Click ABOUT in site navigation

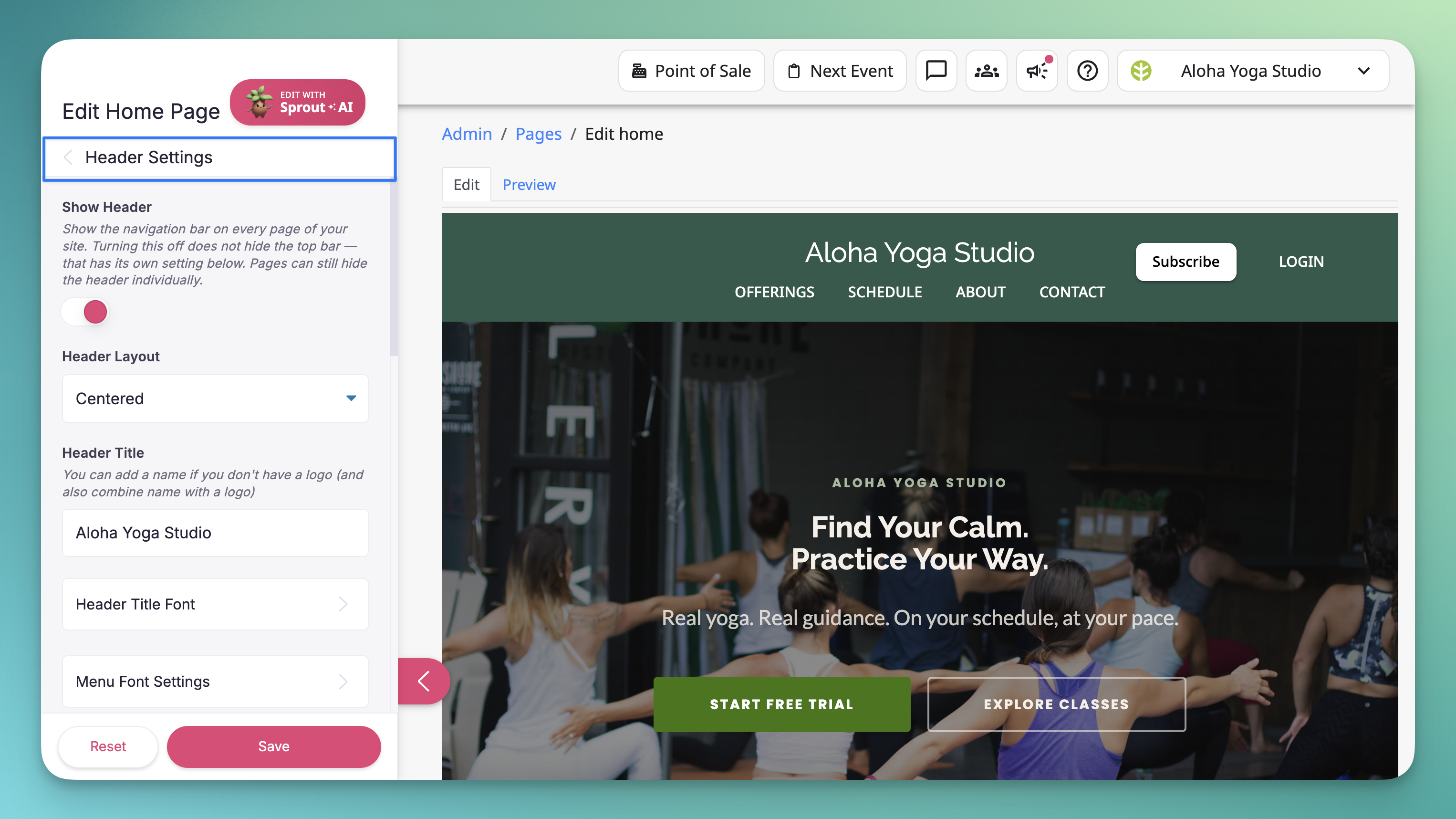981,292
